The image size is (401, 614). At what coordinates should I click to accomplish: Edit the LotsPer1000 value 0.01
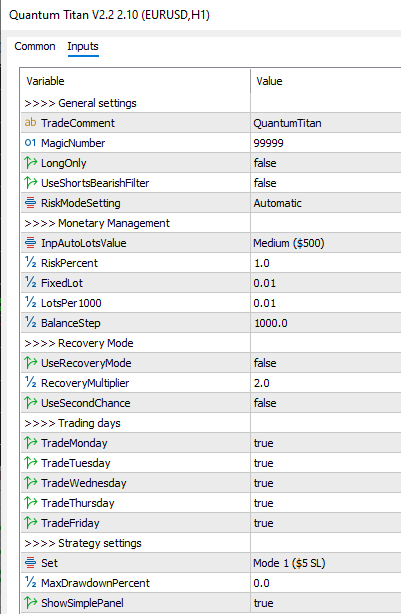tap(326, 303)
